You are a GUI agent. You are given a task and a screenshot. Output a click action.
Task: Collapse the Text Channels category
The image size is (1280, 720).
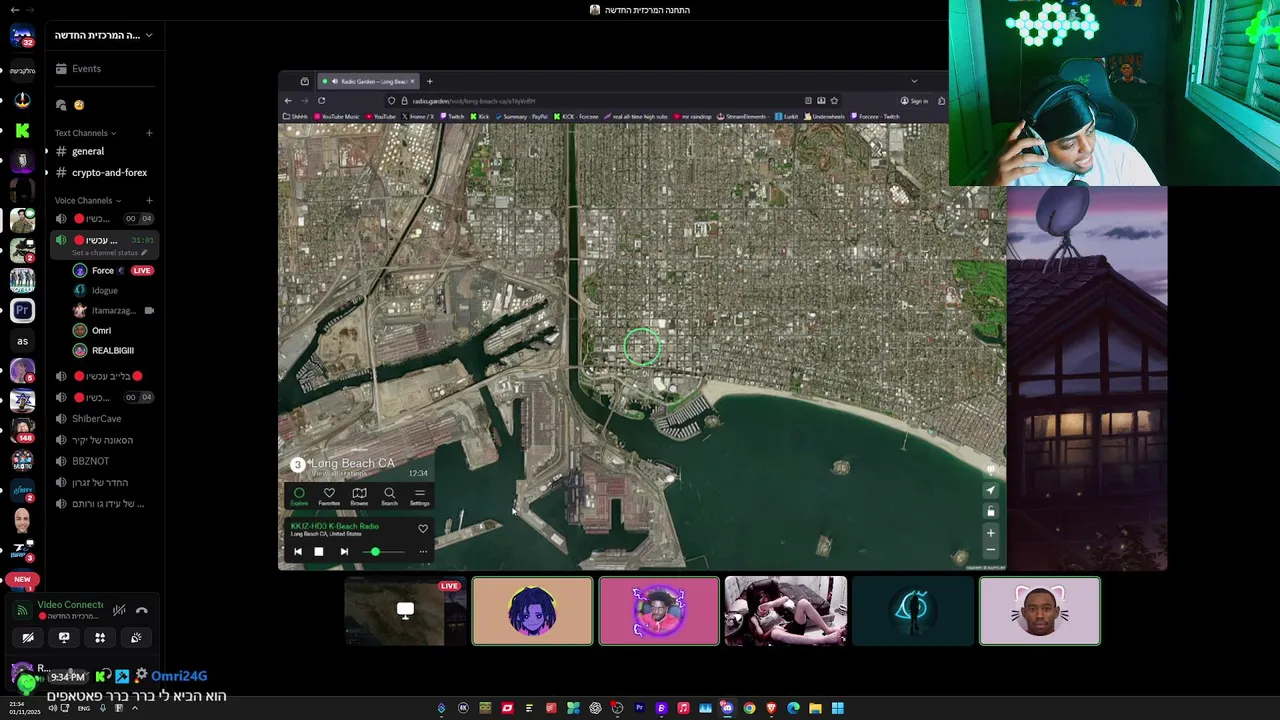pyautogui.click(x=85, y=133)
